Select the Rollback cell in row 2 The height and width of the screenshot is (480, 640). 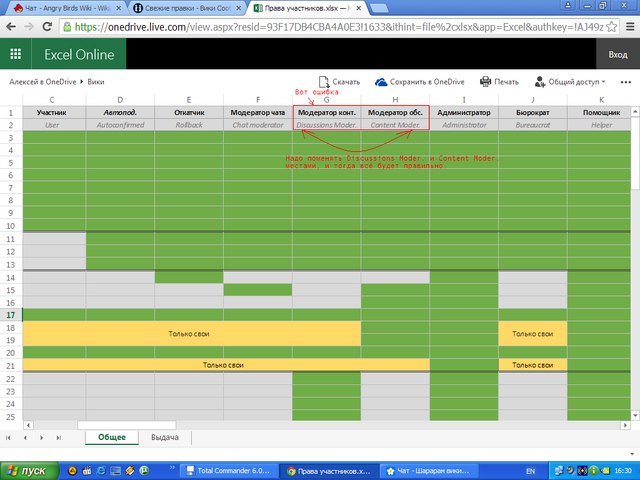[189, 125]
